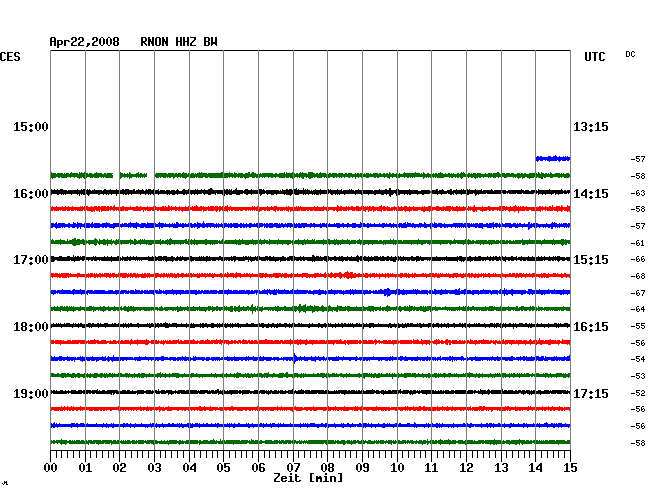Select the DC value -53
650x494 pixels.
[x=638, y=376]
